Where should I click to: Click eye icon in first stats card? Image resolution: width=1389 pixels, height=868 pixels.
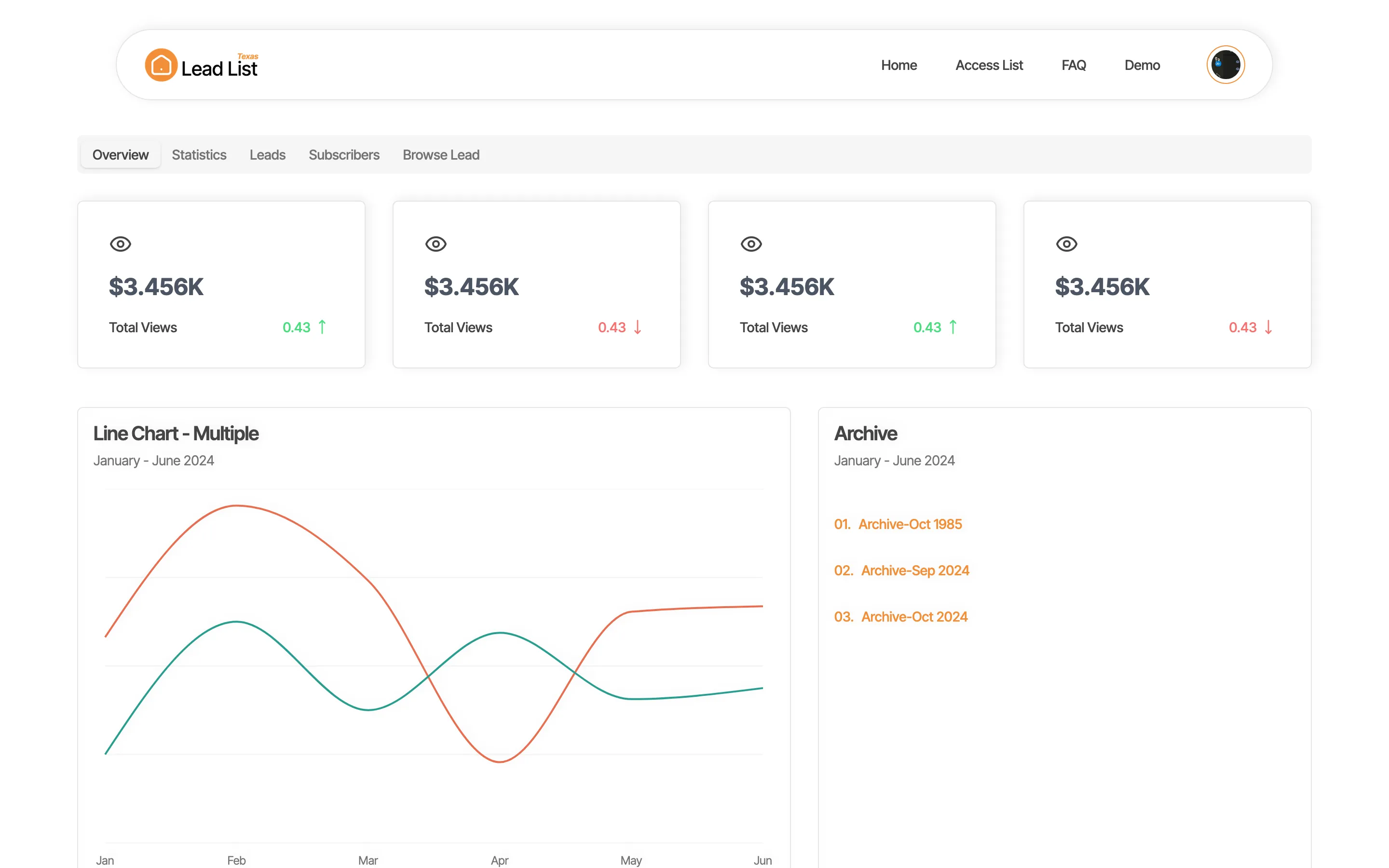[x=121, y=244]
